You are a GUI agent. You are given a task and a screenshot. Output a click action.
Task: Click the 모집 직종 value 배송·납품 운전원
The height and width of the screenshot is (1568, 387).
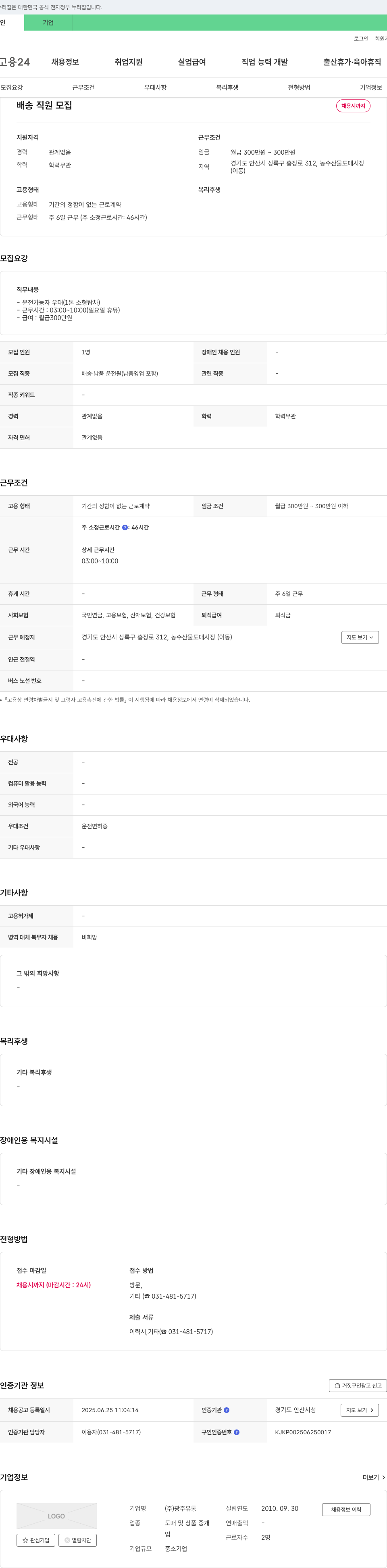[x=119, y=374]
